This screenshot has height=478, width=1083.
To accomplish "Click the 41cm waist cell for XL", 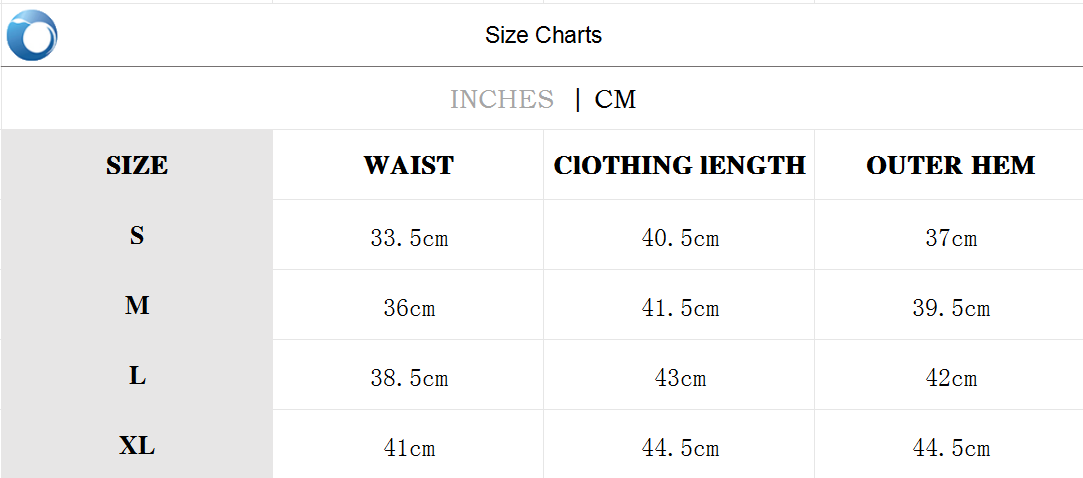I will [x=408, y=449].
